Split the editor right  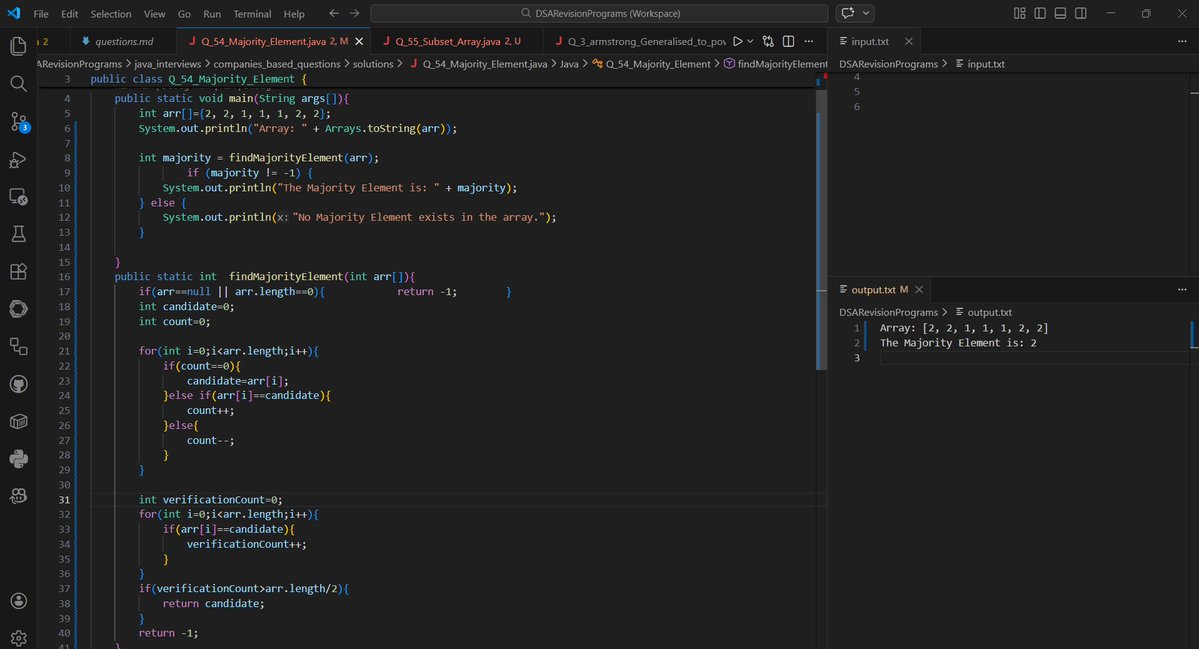pyautogui.click(x=788, y=41)
